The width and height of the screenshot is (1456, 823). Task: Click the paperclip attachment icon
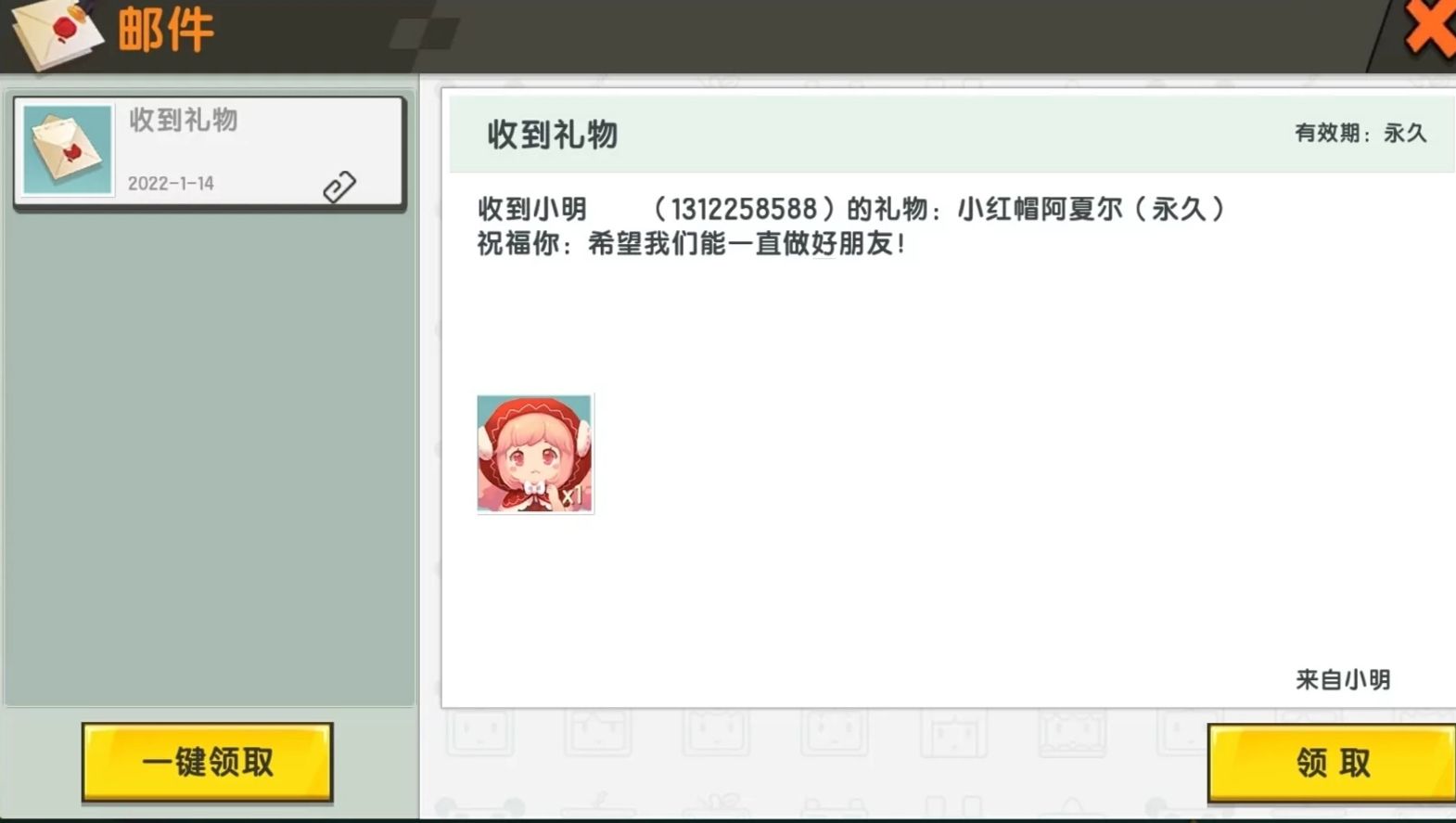coord(339,186)
